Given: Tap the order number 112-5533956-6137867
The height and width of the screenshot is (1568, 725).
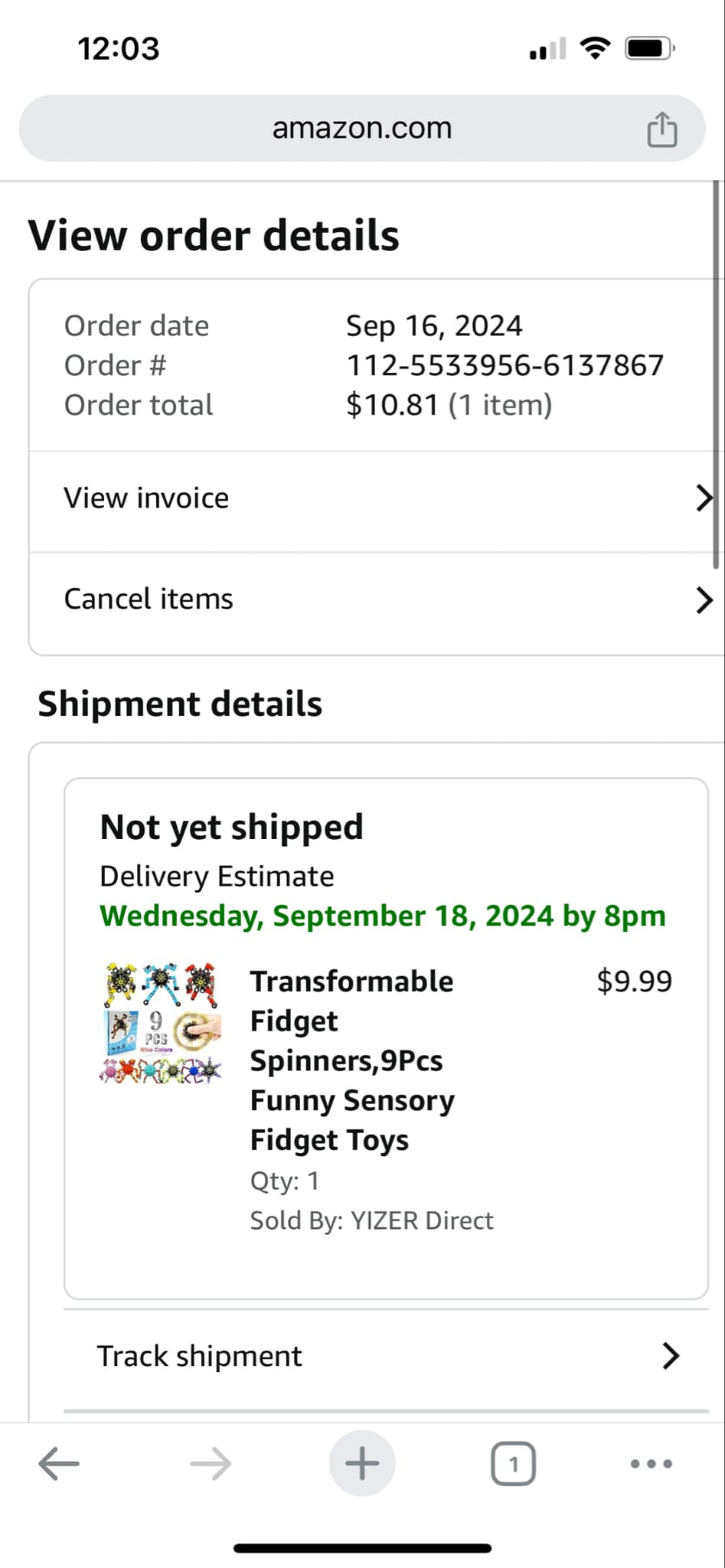Looking at the screenshot, I should tap(505, 365).
